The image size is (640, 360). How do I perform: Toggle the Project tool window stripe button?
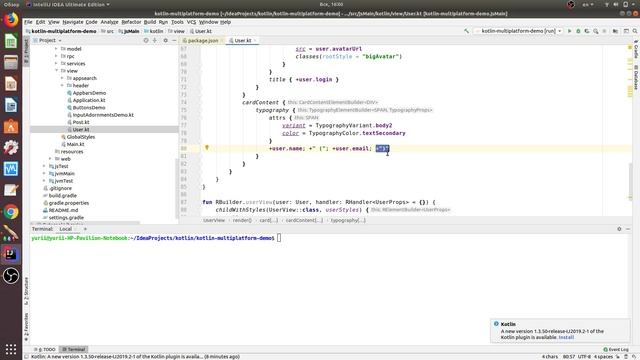[27, 50]
